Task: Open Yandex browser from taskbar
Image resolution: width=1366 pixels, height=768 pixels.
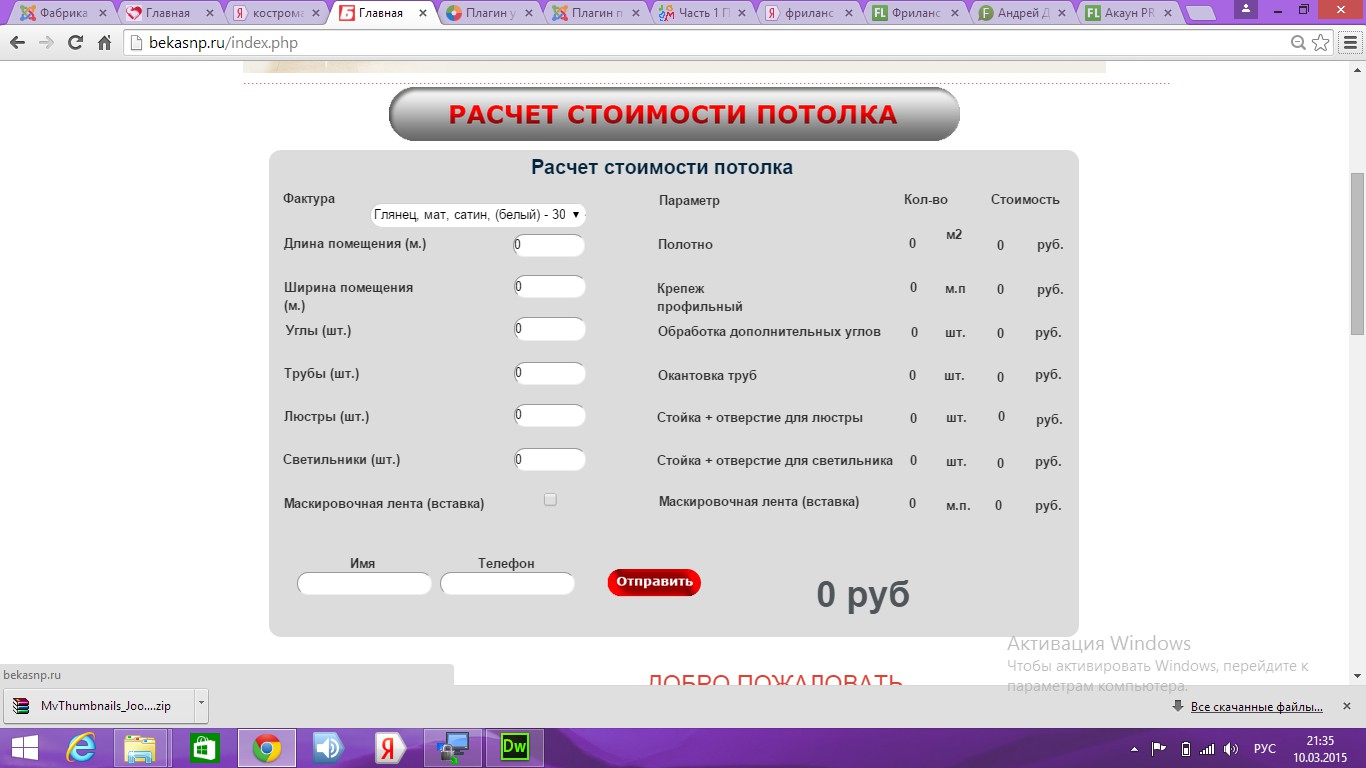Action: pyautogui.click(x=390, y=748)
